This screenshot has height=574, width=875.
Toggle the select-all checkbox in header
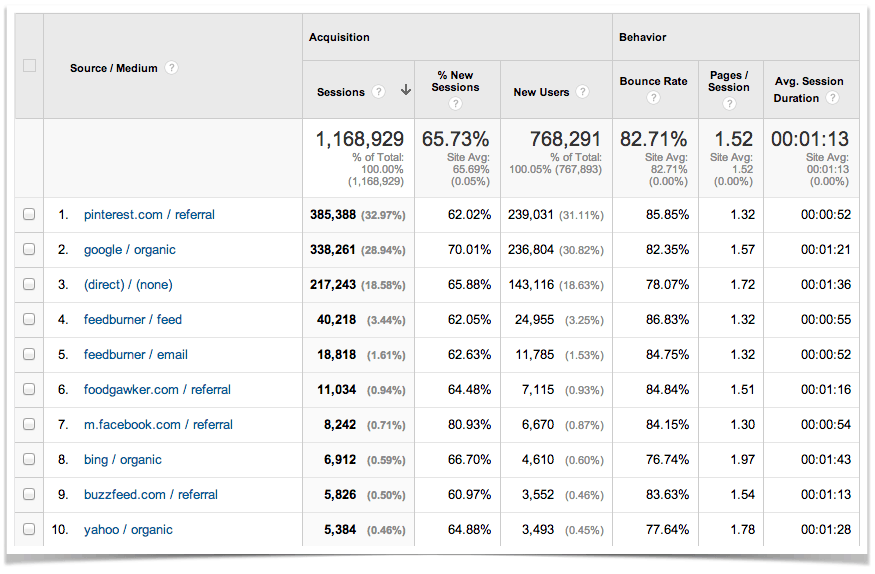pyautogui.click(x=29, y=66)
